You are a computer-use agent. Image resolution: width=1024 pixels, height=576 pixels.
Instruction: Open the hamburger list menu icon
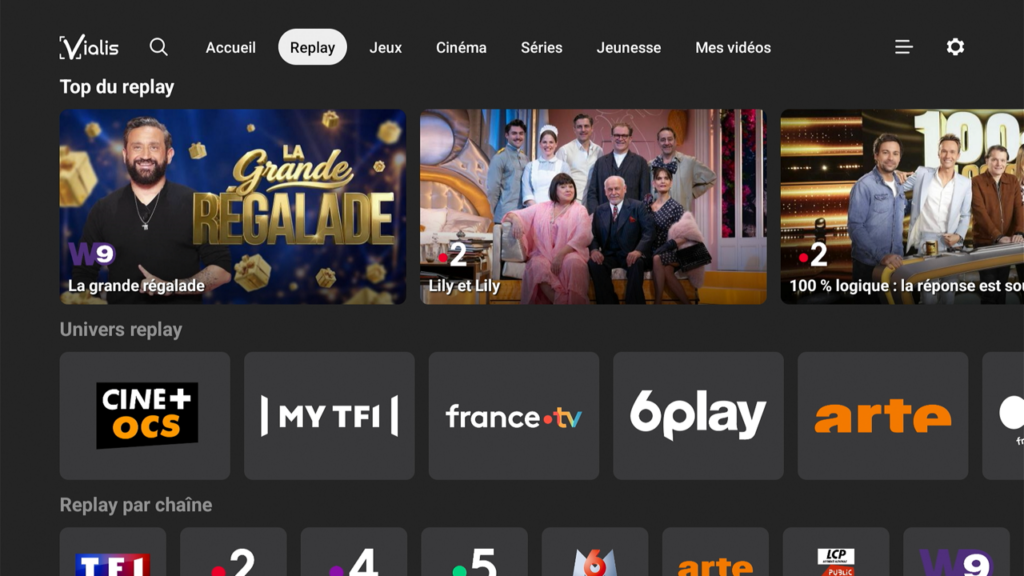(904, 47)
